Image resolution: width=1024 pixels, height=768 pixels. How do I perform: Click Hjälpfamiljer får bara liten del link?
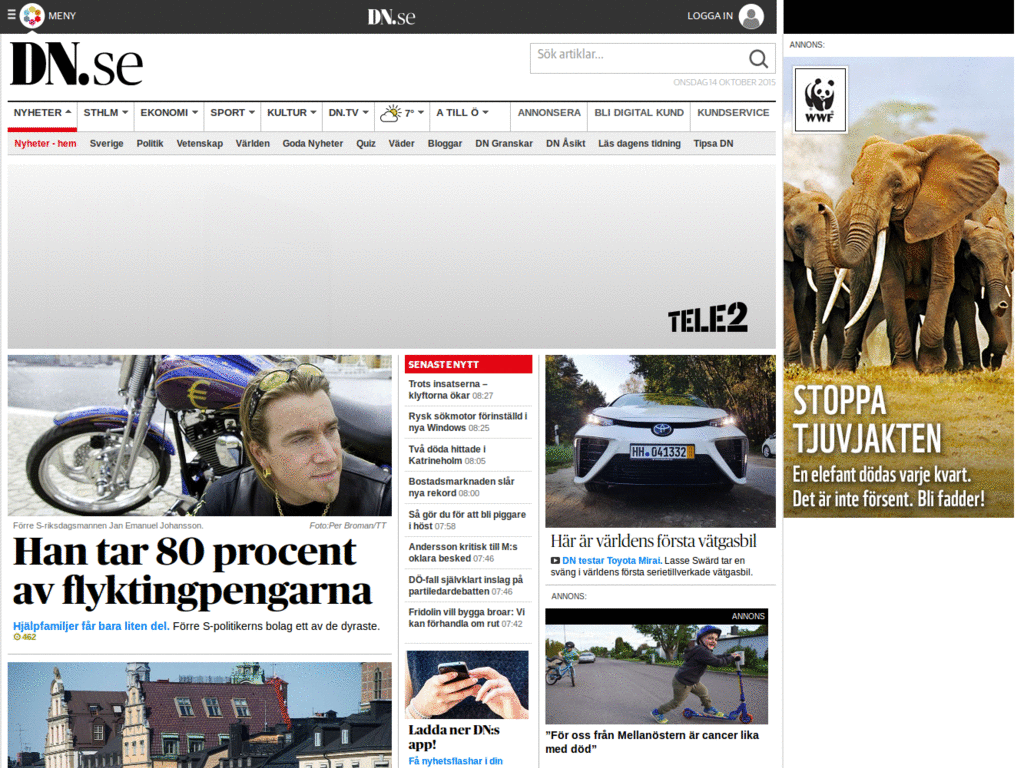[91, 626]
